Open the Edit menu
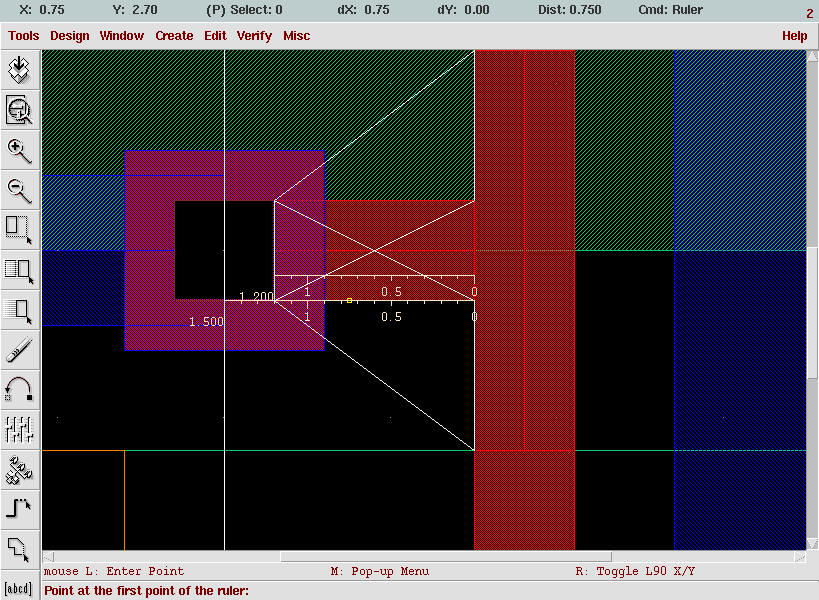 click(x=215, y=36)
